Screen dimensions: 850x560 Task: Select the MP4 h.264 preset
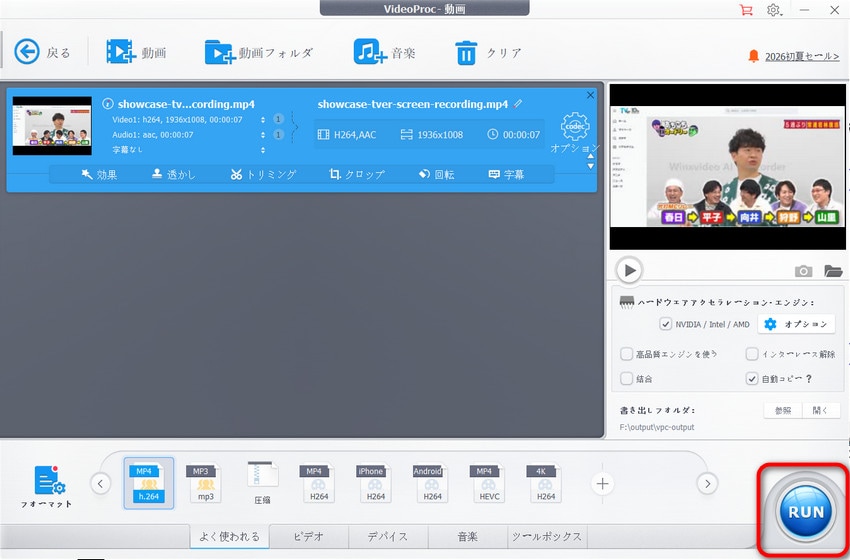(x=149, y=483)
